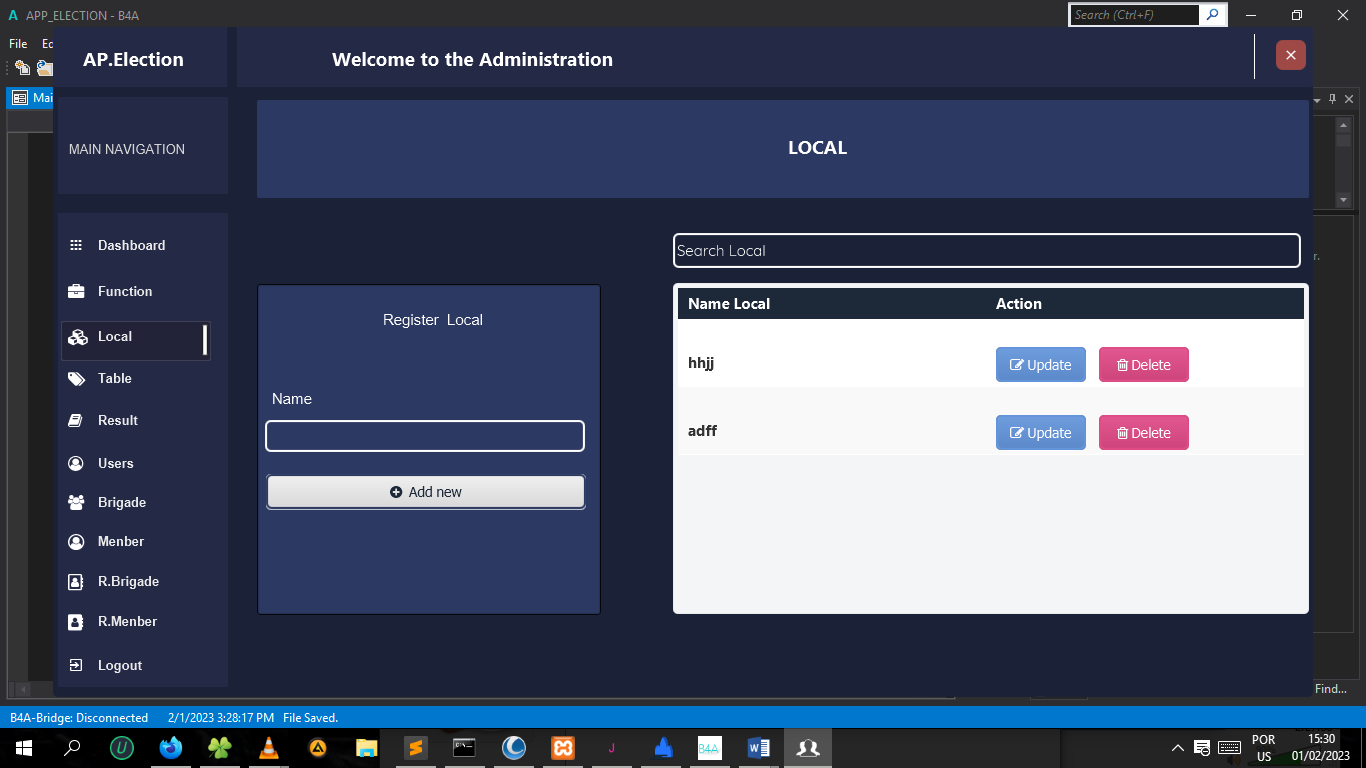
Task: Open Windows taskbar search
Action: click(x=72, y=748)
